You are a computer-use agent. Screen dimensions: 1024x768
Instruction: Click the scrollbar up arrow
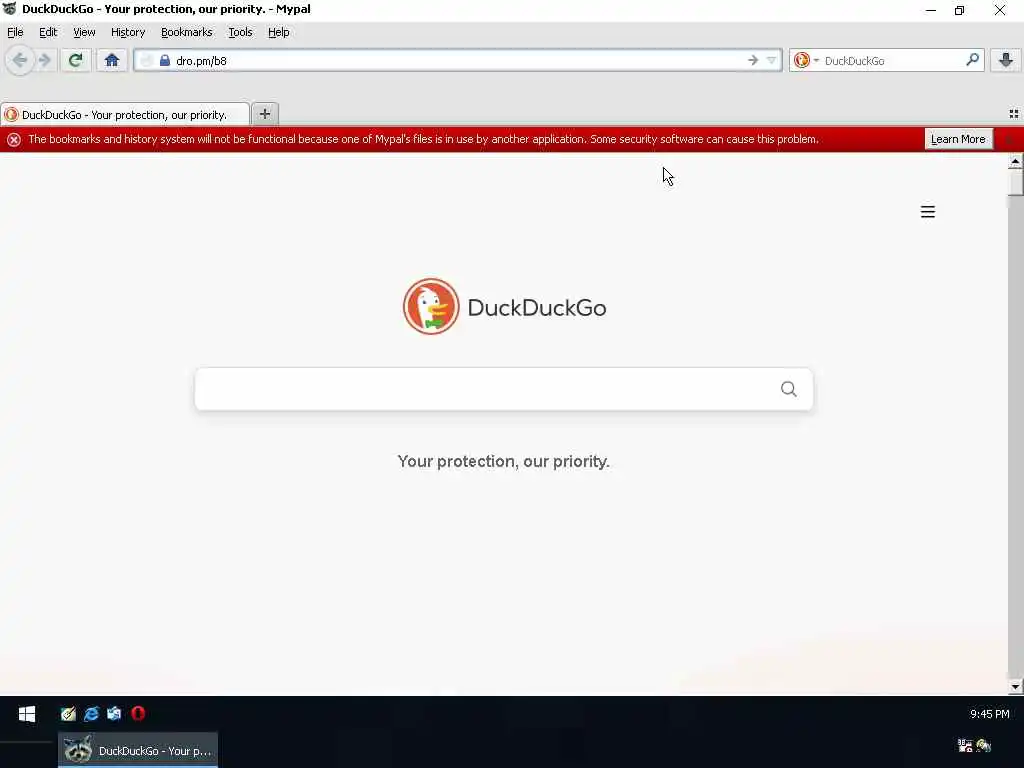1015,161
